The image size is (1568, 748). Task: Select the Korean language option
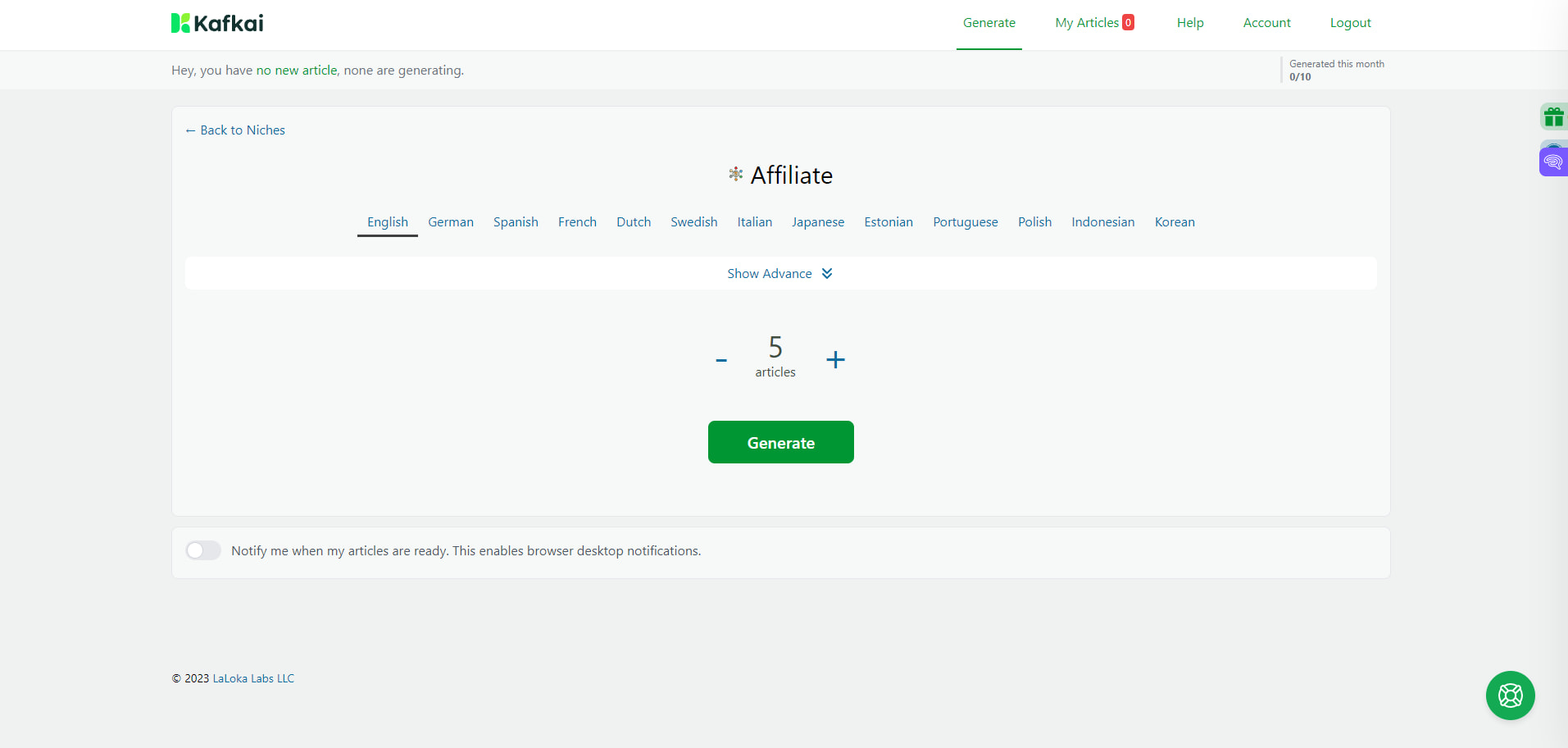click(1174, 221)
